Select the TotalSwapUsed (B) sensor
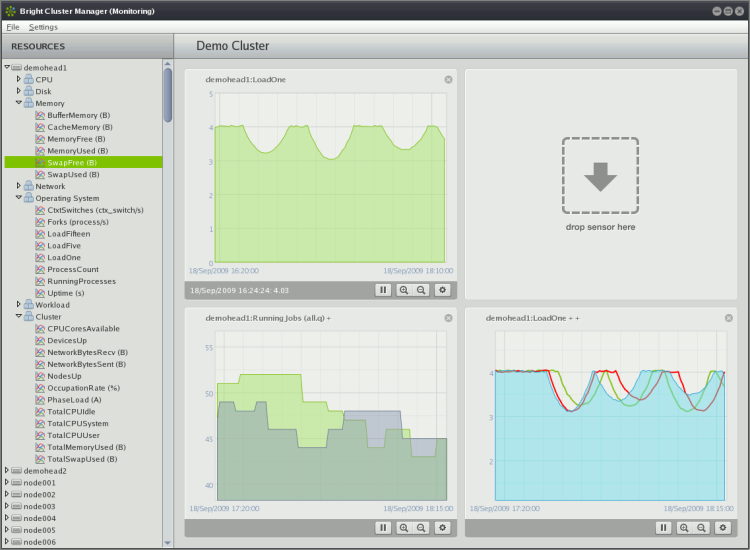 tap(82, 459)
